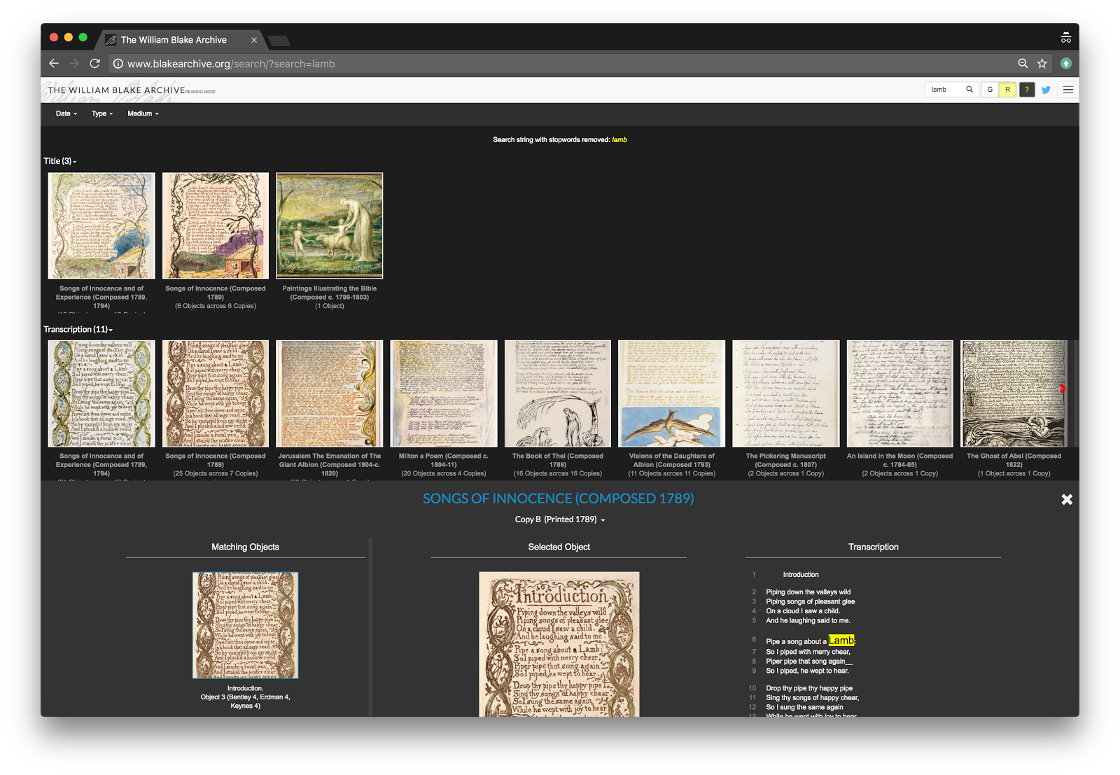1120x775 pixels.
Task: Open the help question mark button
Action: click(1026, 89)
